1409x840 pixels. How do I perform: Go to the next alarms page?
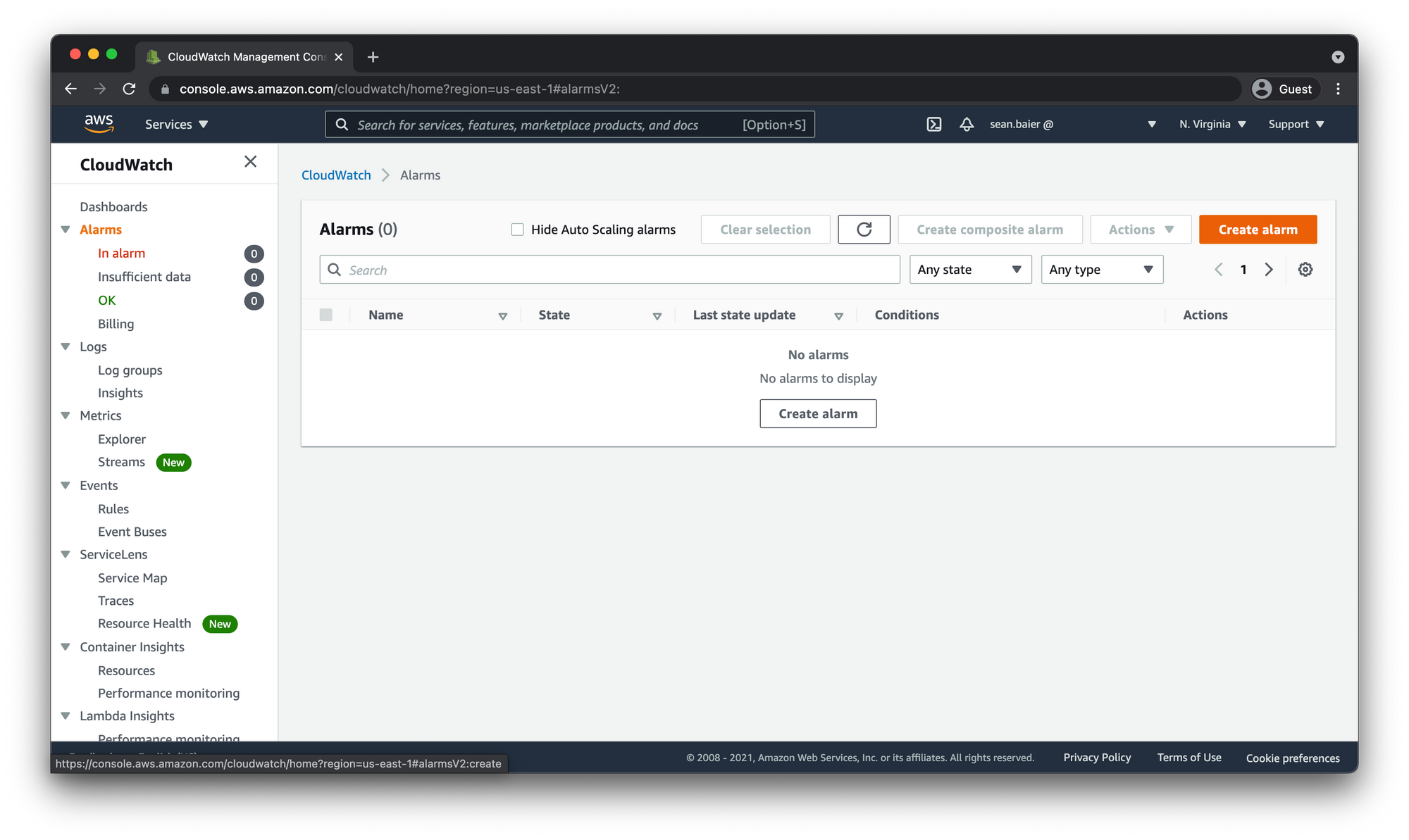(x=1269, y=270)
